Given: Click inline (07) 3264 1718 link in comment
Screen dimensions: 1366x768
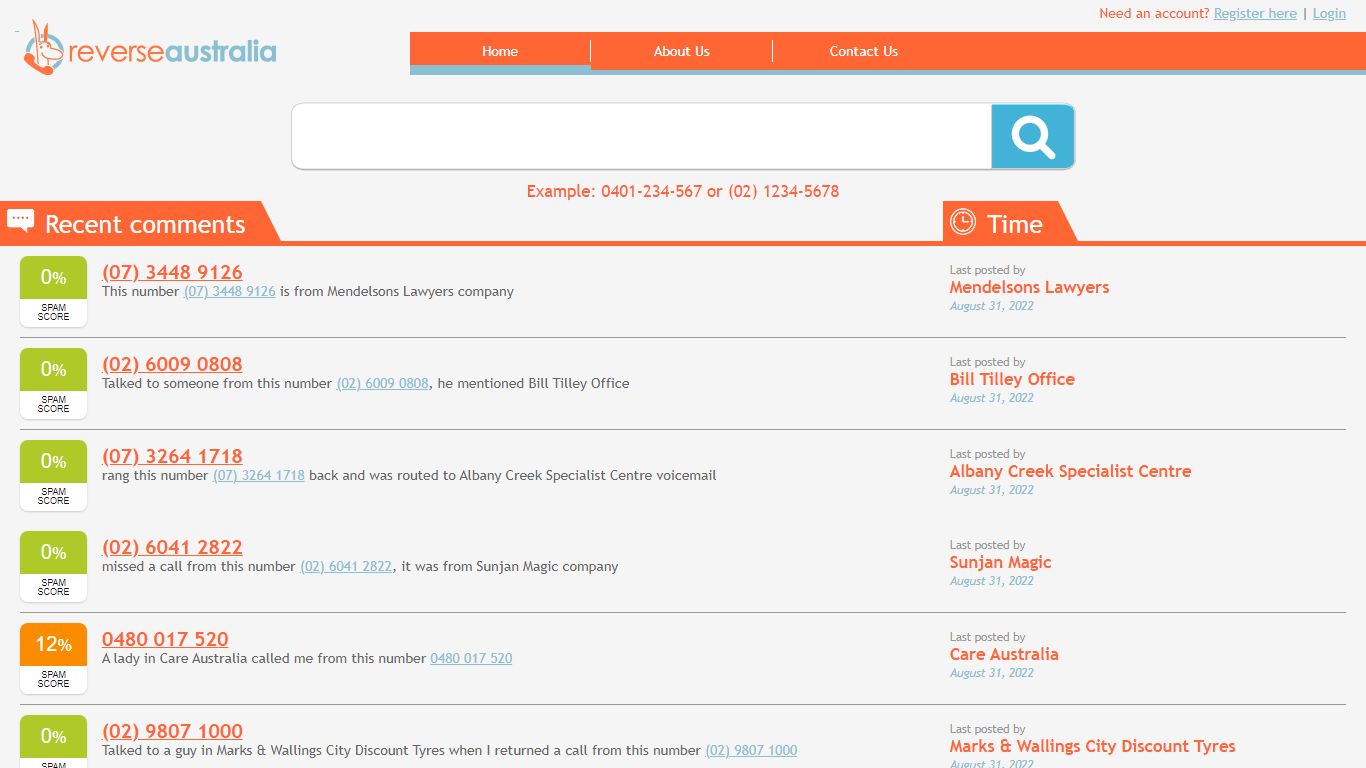Looking at the screenshot, I should click(x=259, y=476).
